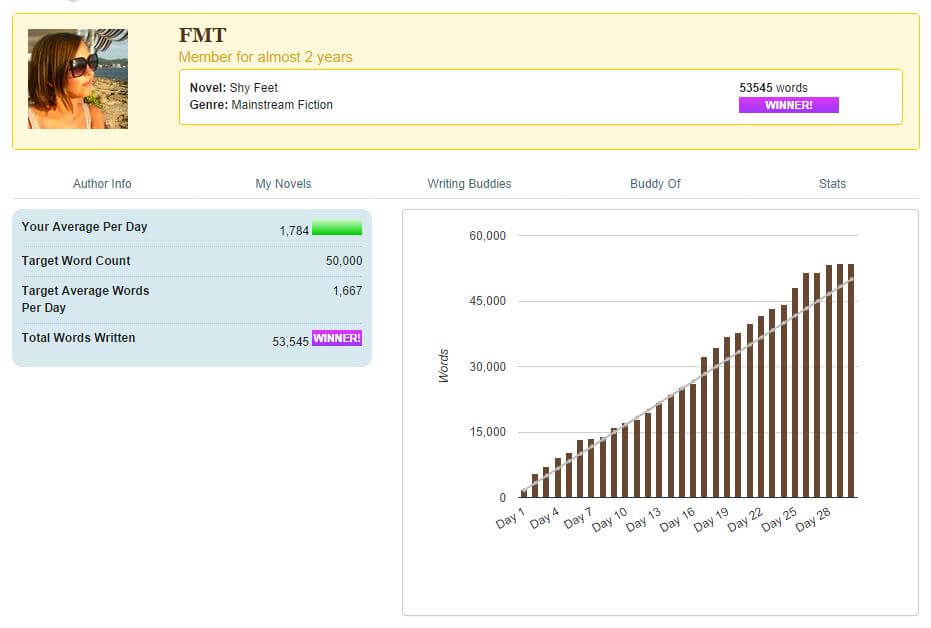Click the profile photo thumbnail
Image resolution: width=931 pixels, height=628 pixels.
tap(78, 79)
